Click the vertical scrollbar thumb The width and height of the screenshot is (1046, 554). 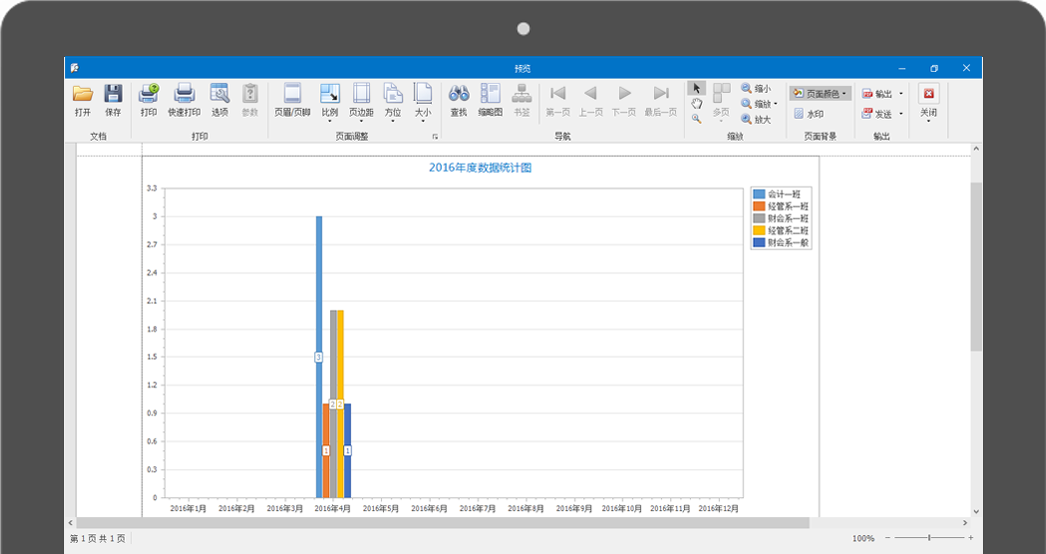[x=976, y=266]
